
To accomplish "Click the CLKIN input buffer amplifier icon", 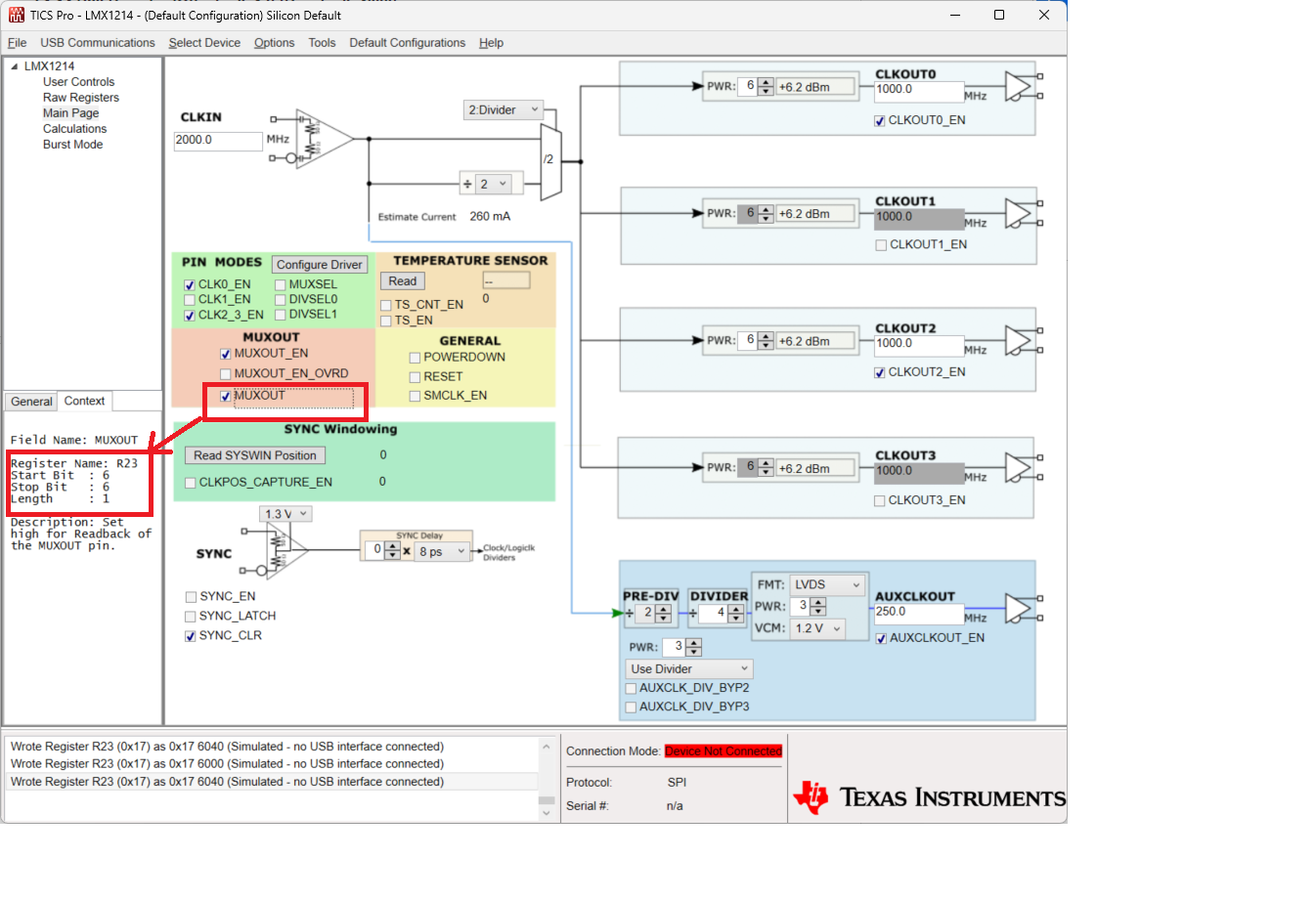I will click(325, 138).
